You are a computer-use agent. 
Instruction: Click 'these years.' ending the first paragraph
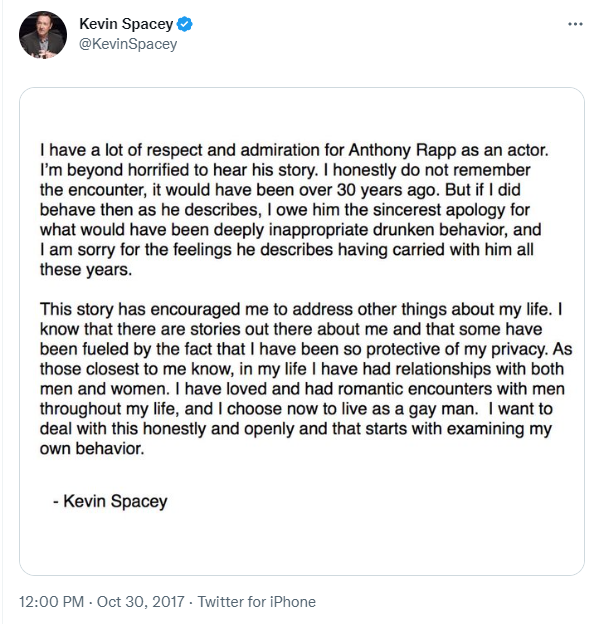click(x=86, y=270)
